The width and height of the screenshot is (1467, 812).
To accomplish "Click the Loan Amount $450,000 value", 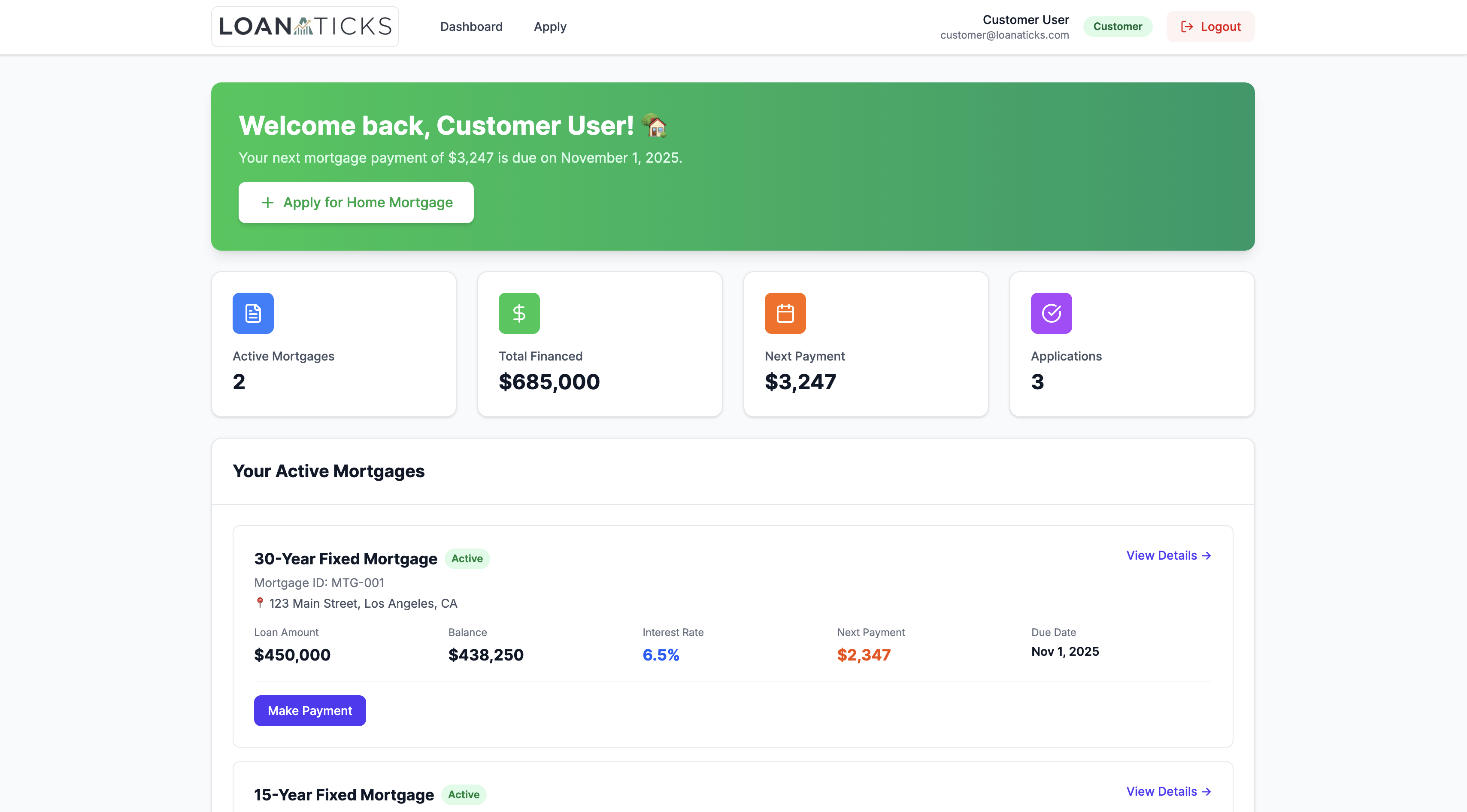I will point(292,655).
